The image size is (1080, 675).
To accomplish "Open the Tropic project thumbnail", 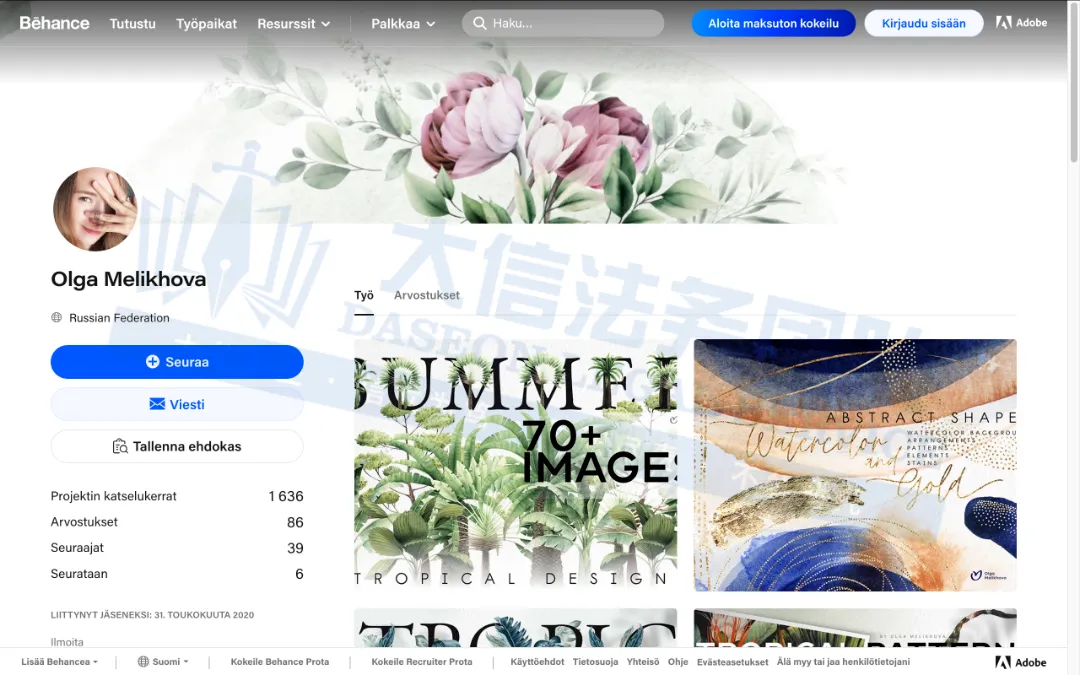I will (515, 627).
